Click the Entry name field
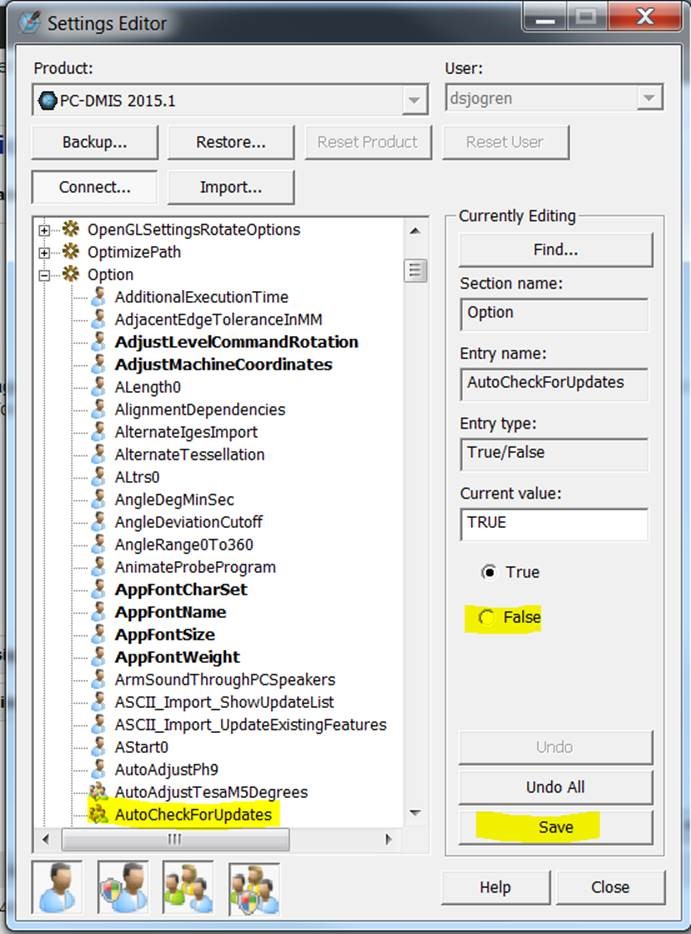Image resolution: width=691 pixels, height=934 pixels. [x=554, y=384]
